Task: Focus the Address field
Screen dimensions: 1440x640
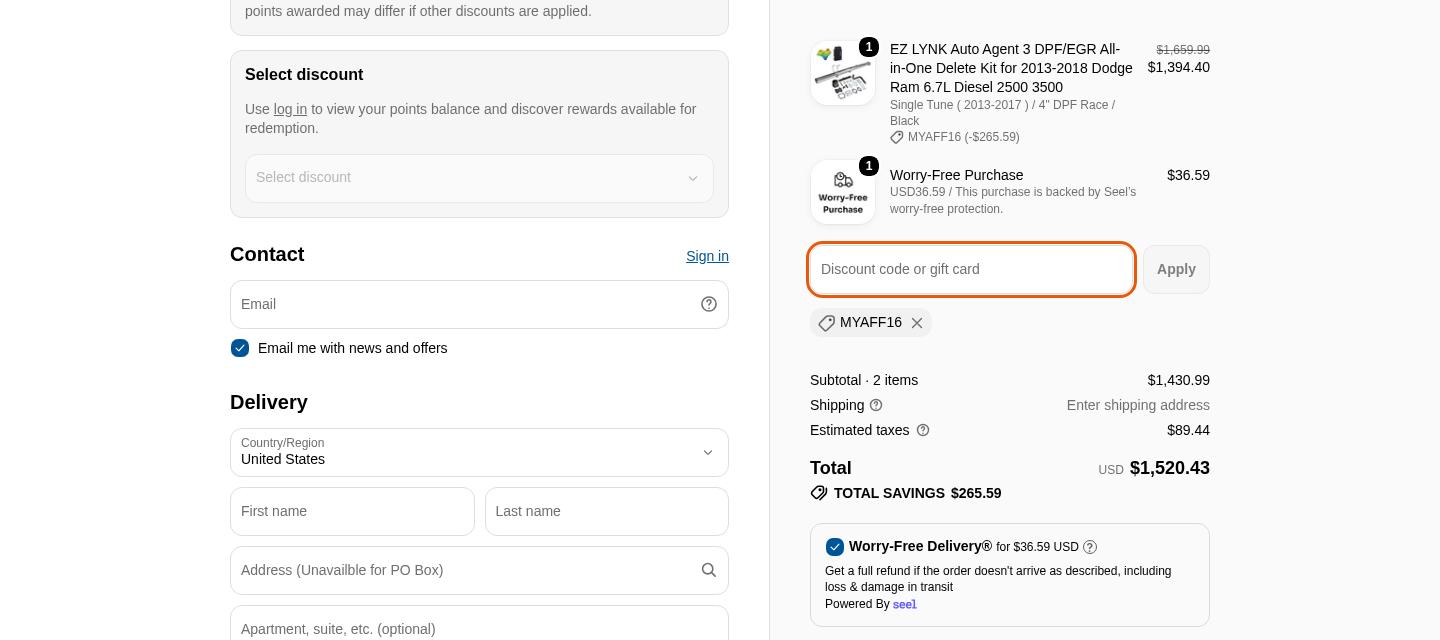Action: (479, 570)
